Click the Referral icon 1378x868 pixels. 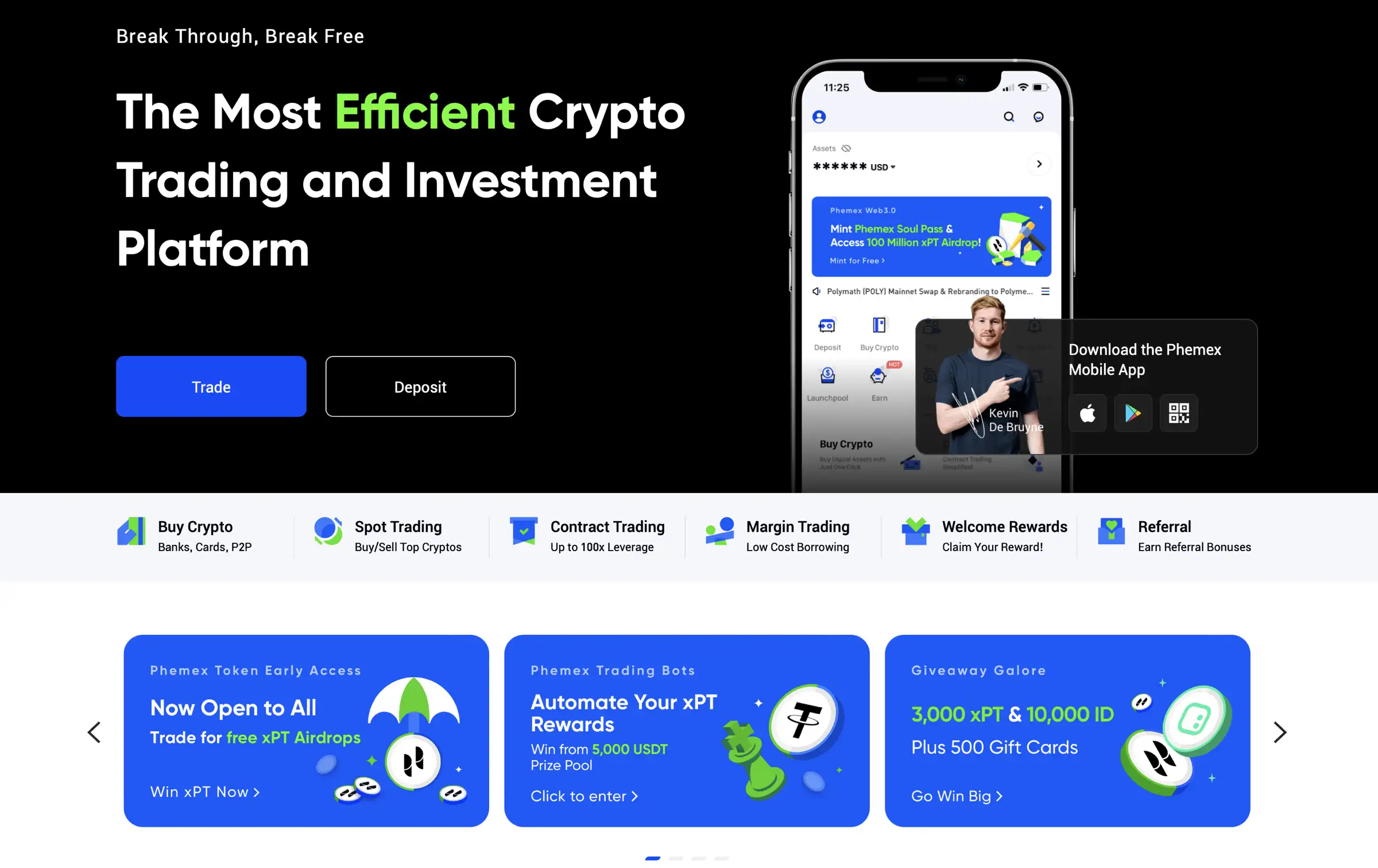[x=1112, y=534]
